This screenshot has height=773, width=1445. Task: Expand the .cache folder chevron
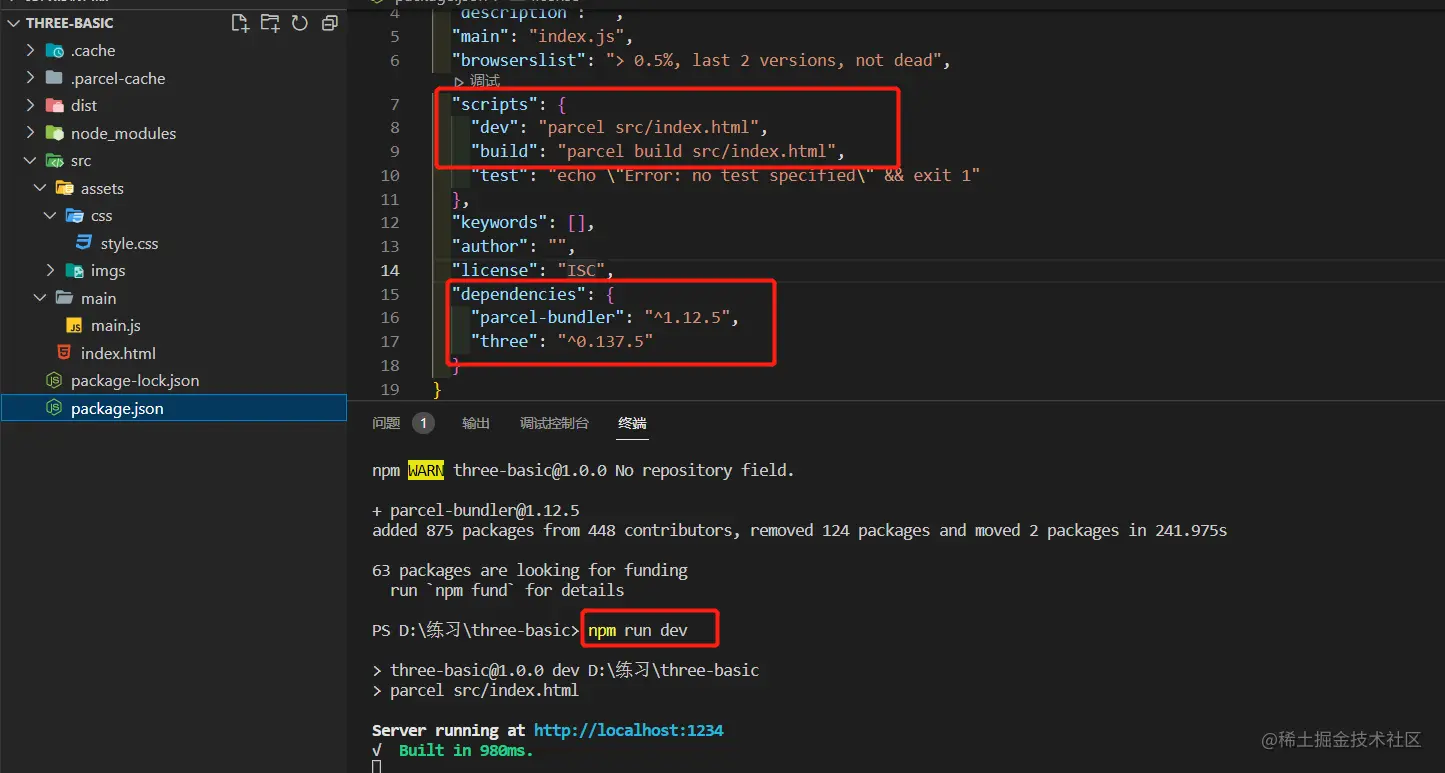click(30, 51)
